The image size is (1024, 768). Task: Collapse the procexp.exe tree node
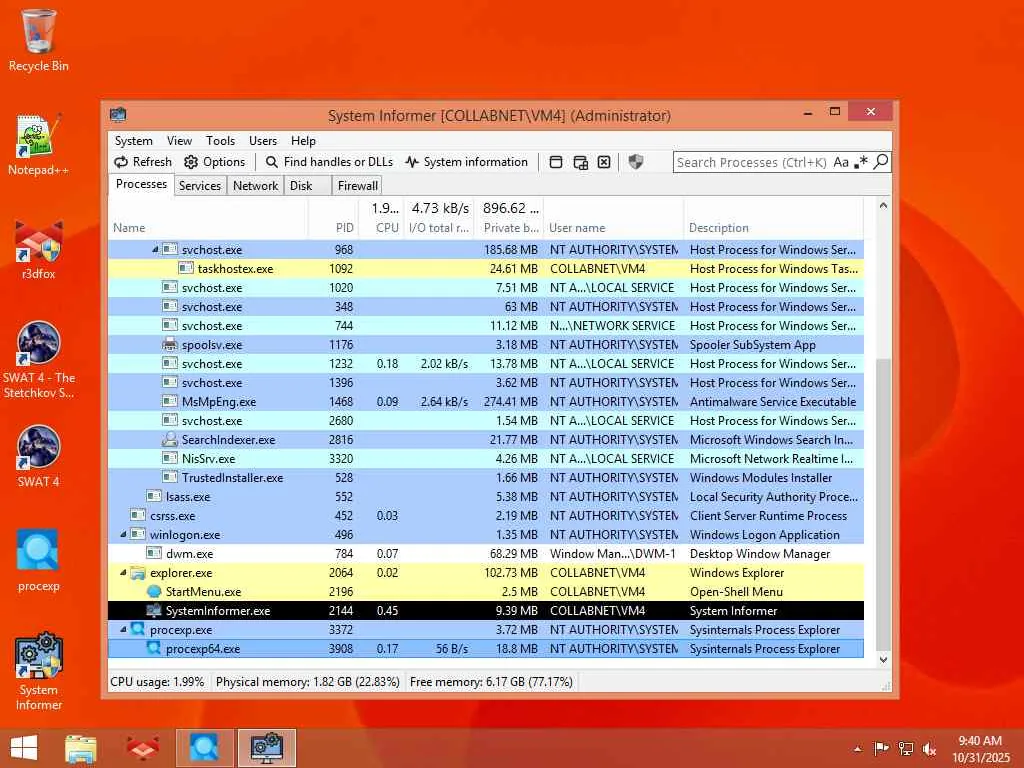[123, 630]
